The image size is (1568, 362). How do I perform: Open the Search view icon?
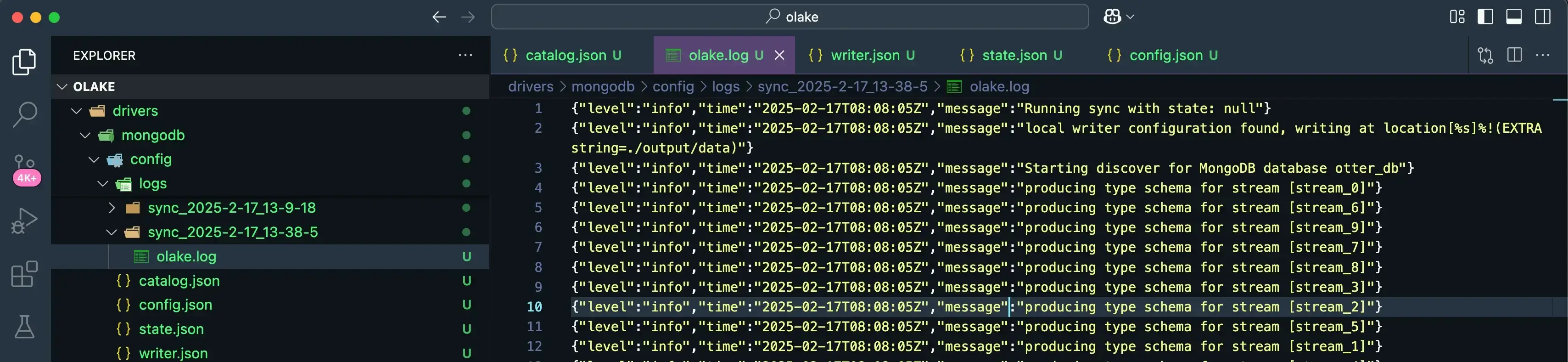[24, 114]
